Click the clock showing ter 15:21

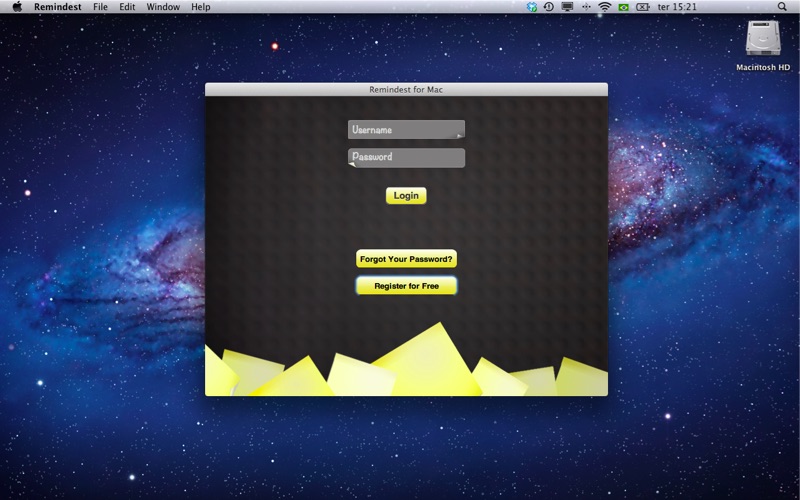pyautogui.click(x=677, y=7)
